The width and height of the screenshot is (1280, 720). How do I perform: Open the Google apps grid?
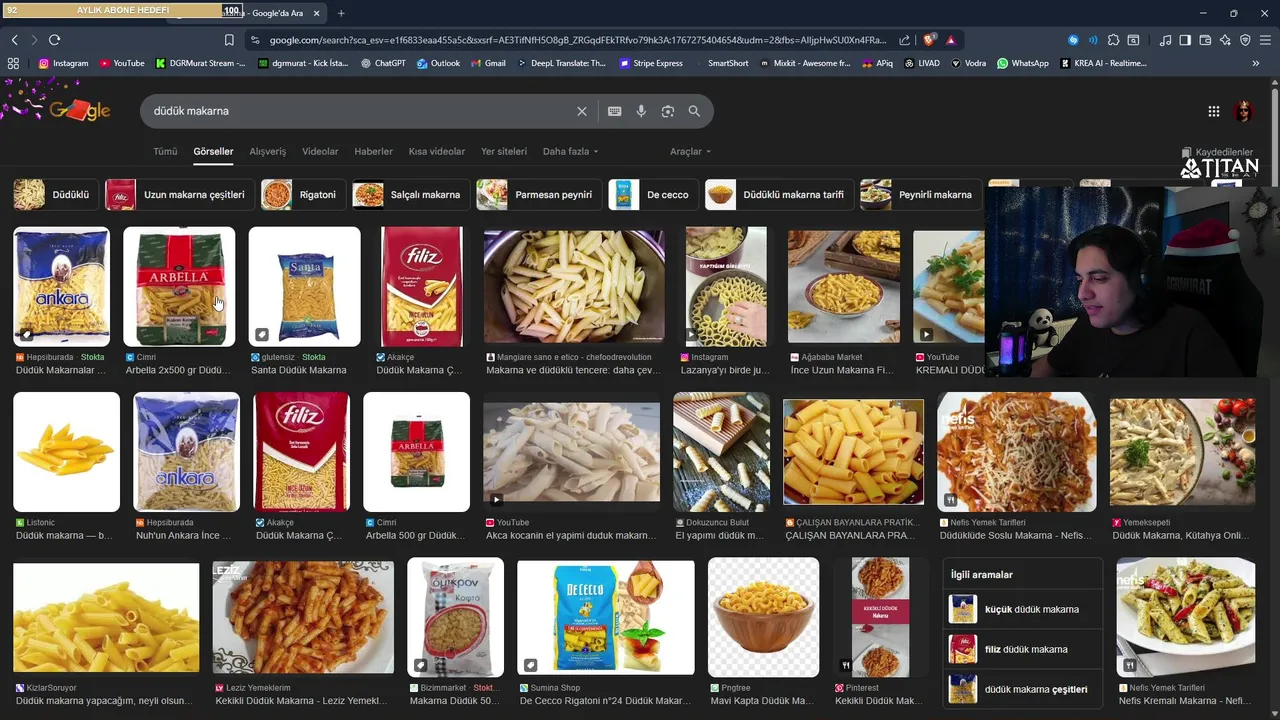pos(1213,111)
